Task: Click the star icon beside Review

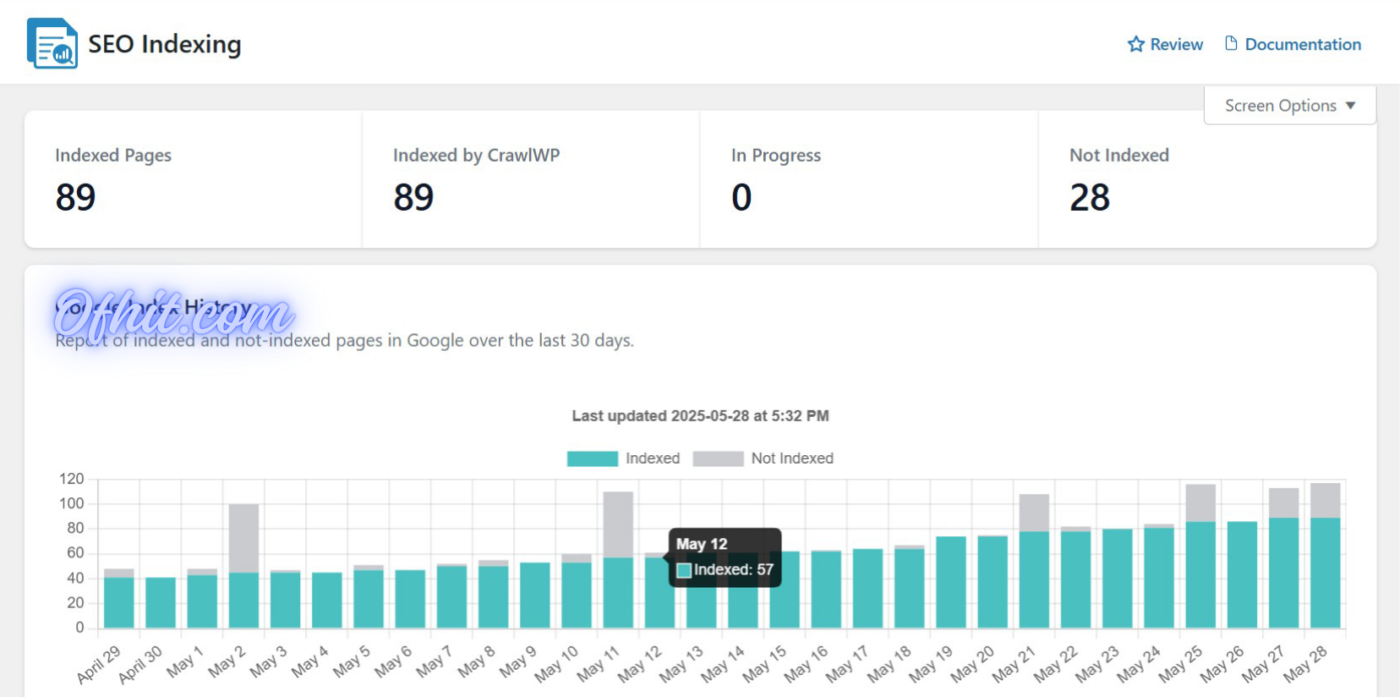Action: [x=1135, y=44]
